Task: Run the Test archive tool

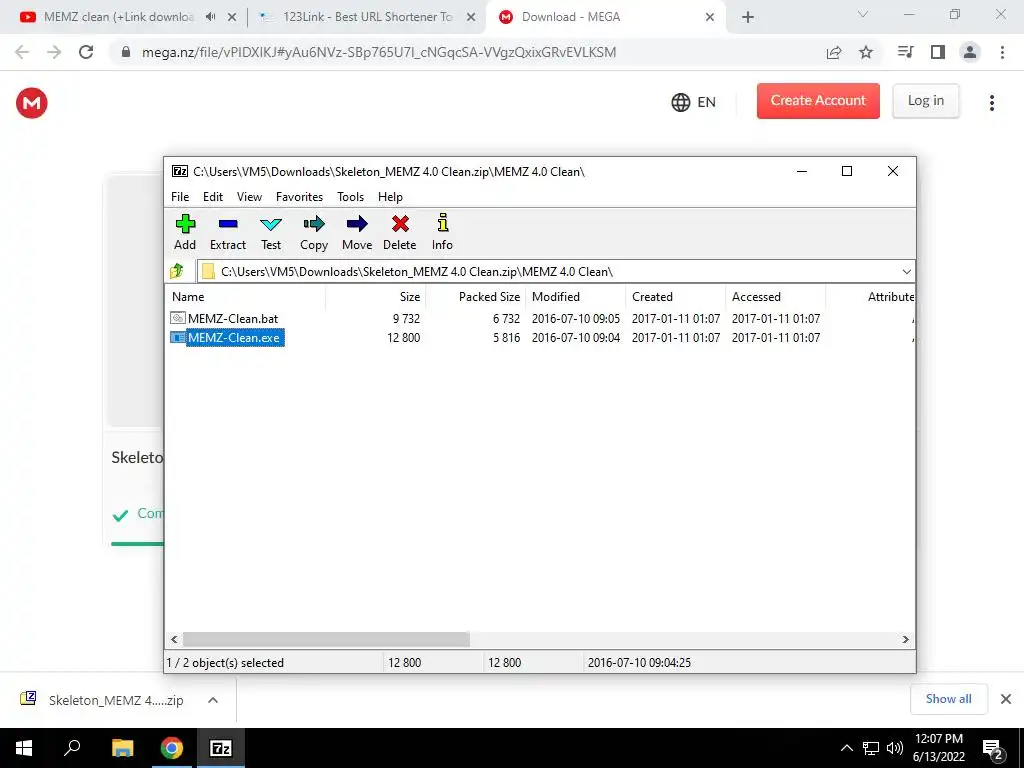Action: [x=270, y=232]
